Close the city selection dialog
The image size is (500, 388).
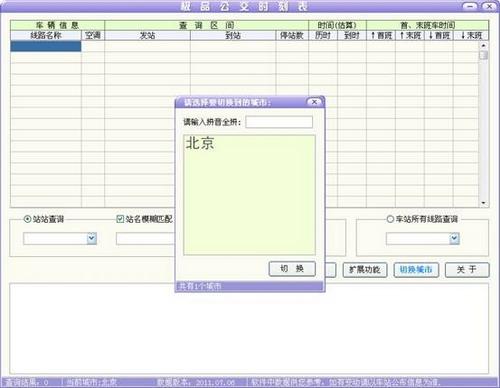pyautogui.click(x=314, y=102)
